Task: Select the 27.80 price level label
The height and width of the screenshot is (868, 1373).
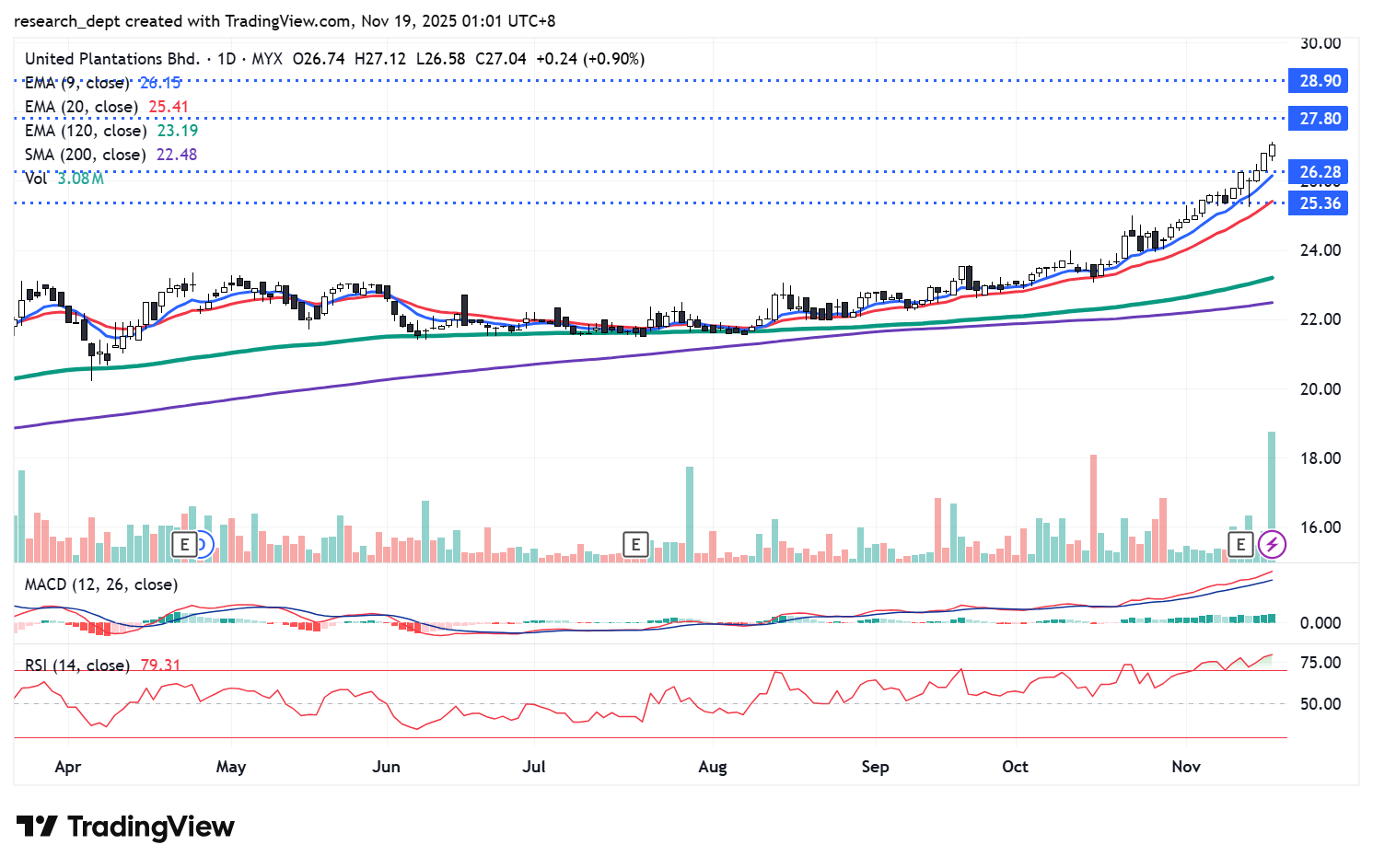Action: 1319,119
